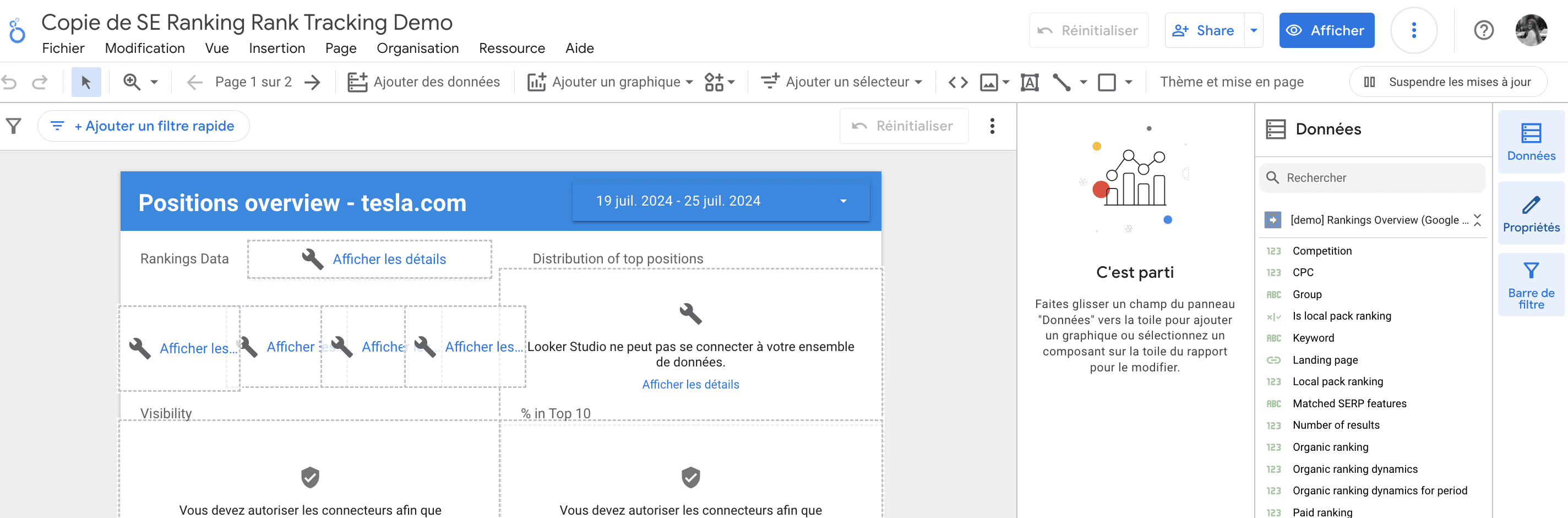Click the report title Copie de SE Ranking
The image size is (1568, 518).
point(247,23)
